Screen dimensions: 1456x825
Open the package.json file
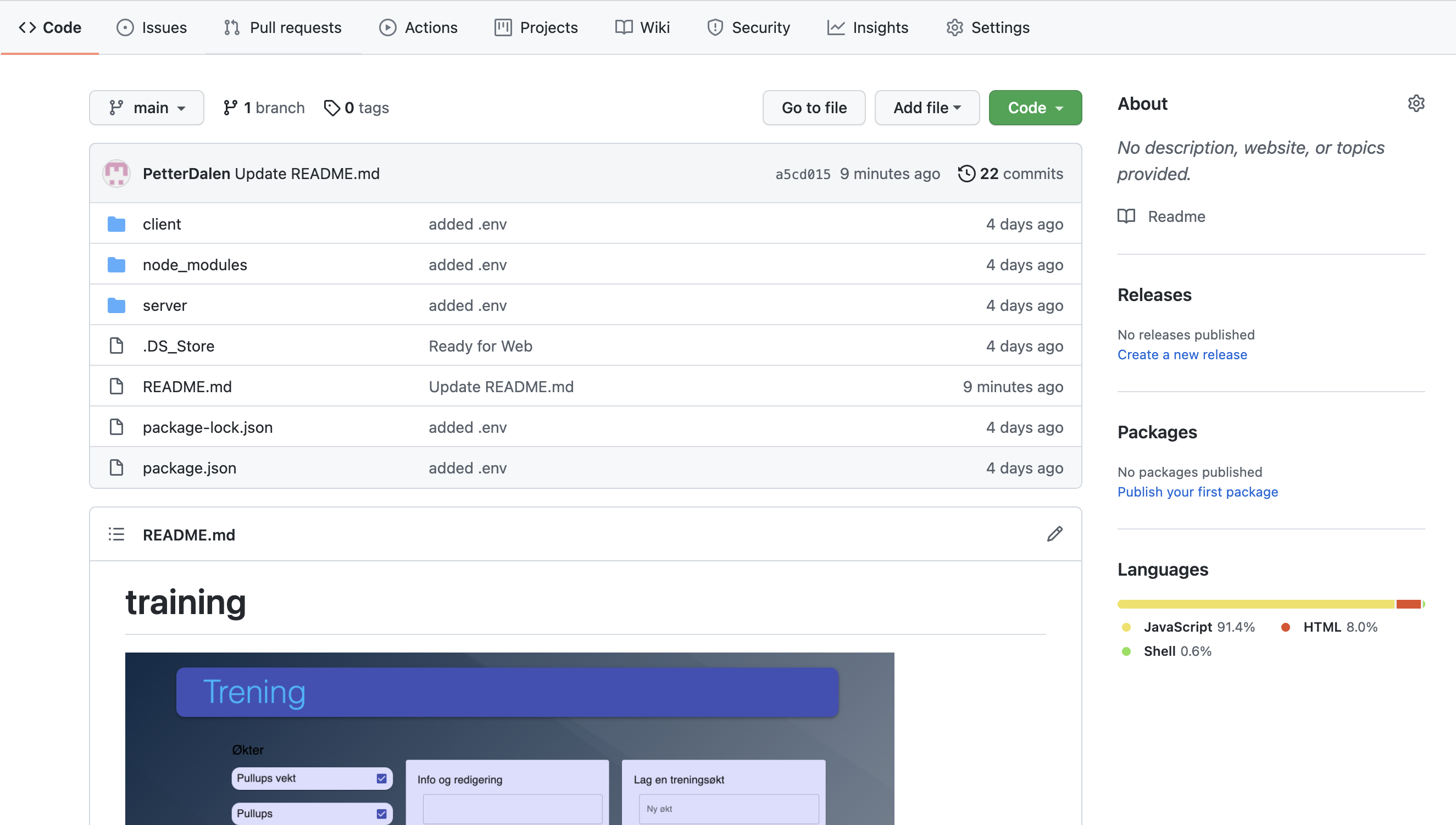188,467
